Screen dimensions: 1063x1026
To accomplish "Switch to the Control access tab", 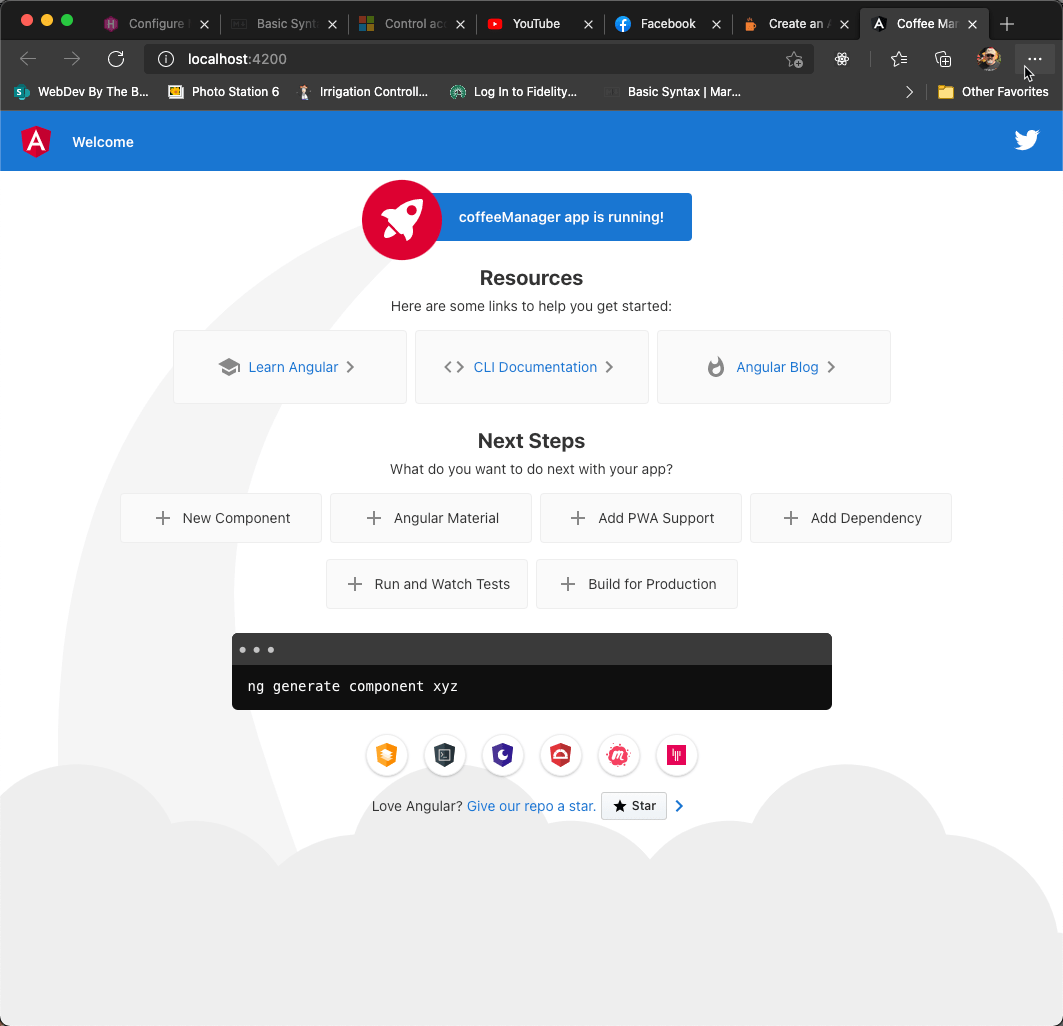I will (413, 24).
